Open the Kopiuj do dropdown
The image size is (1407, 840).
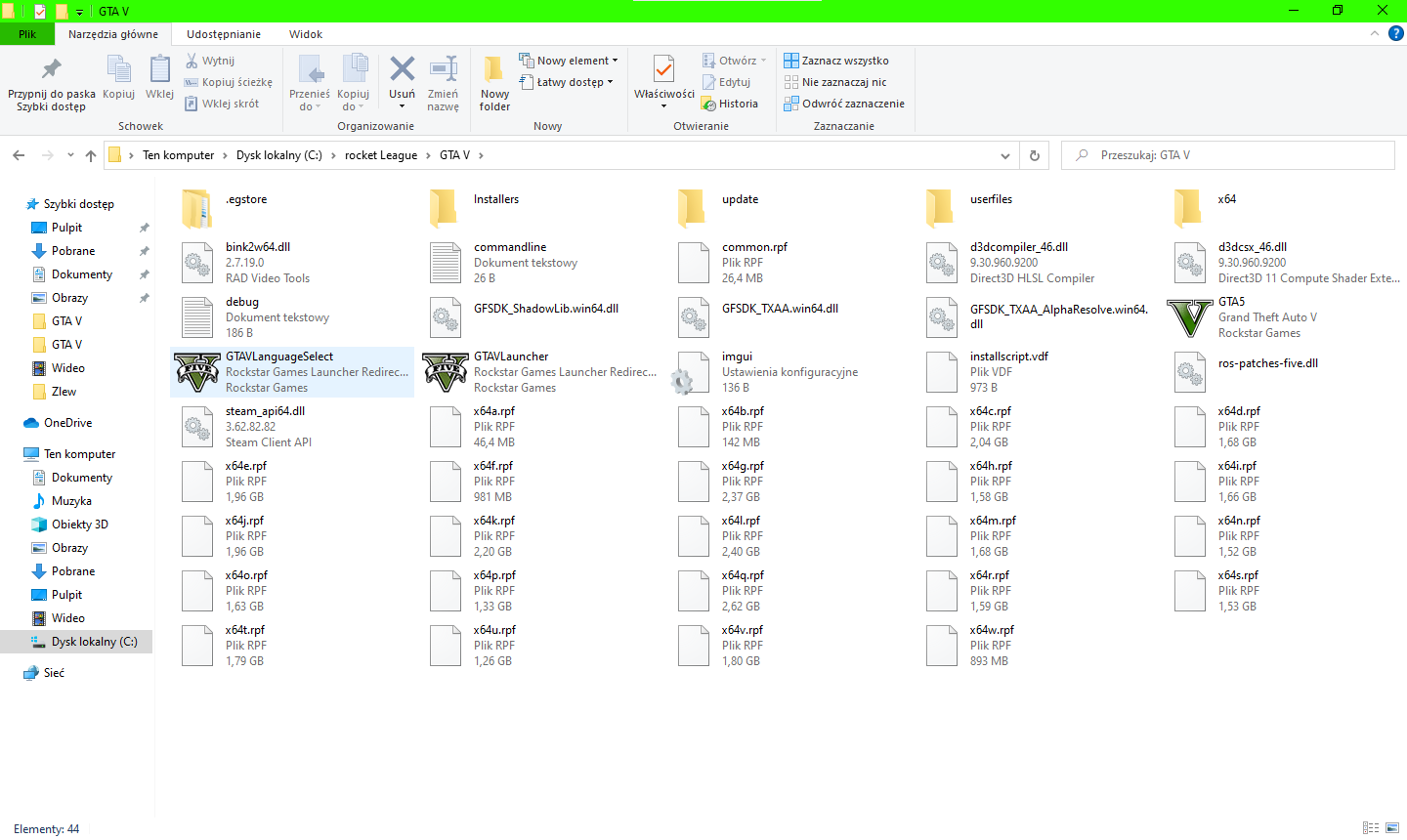[x=353, y=83]
